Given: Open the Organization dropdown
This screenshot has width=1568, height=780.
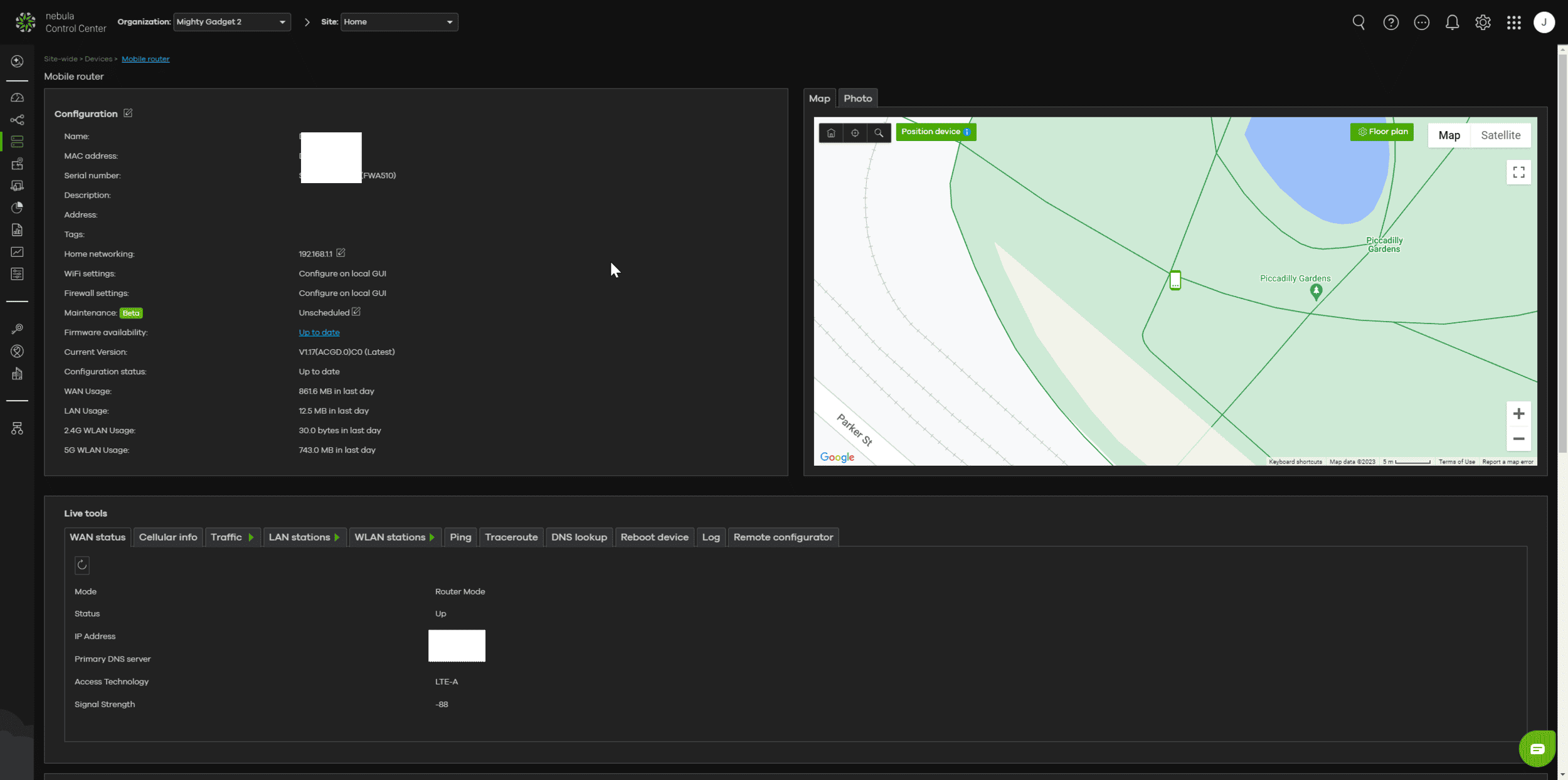Looking at the screenshot, I should coord(231,22).
